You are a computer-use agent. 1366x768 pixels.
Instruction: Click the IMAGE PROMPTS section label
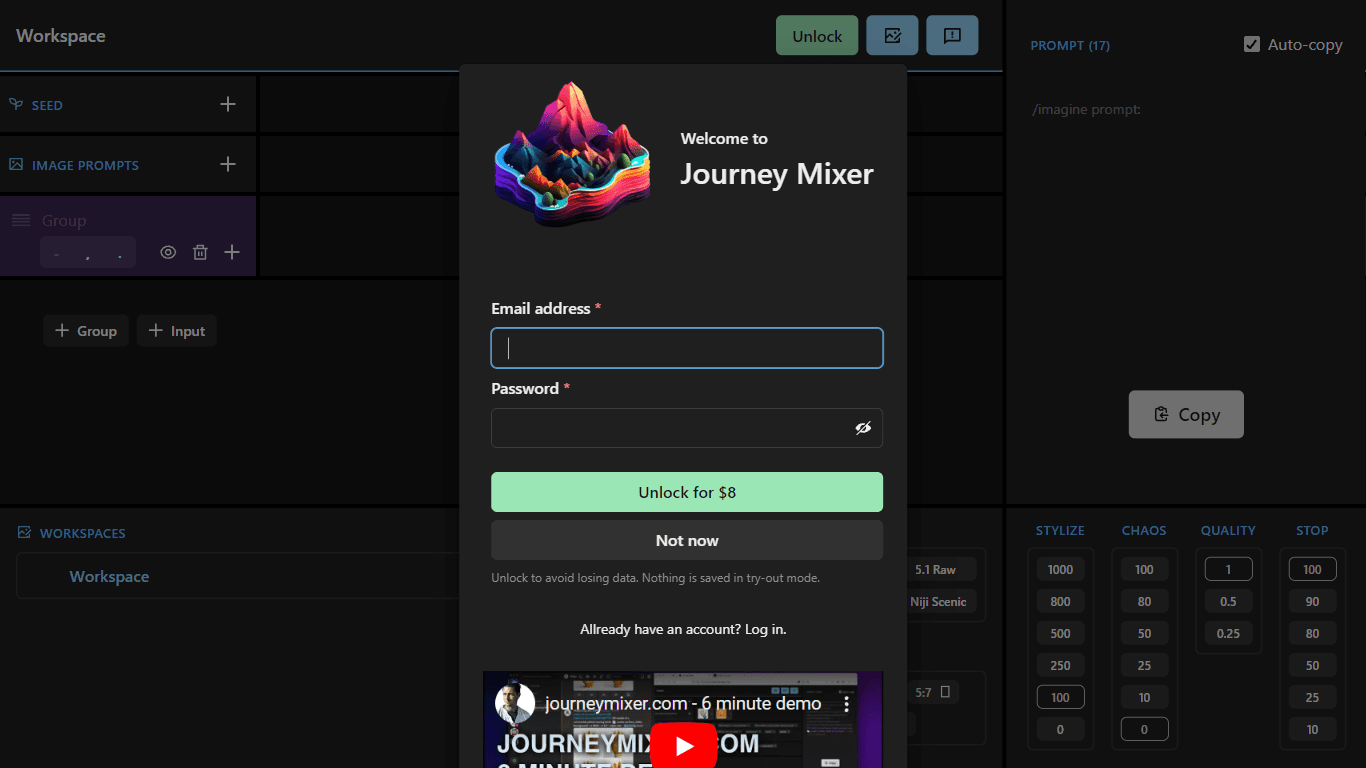[x=85, y=165]
